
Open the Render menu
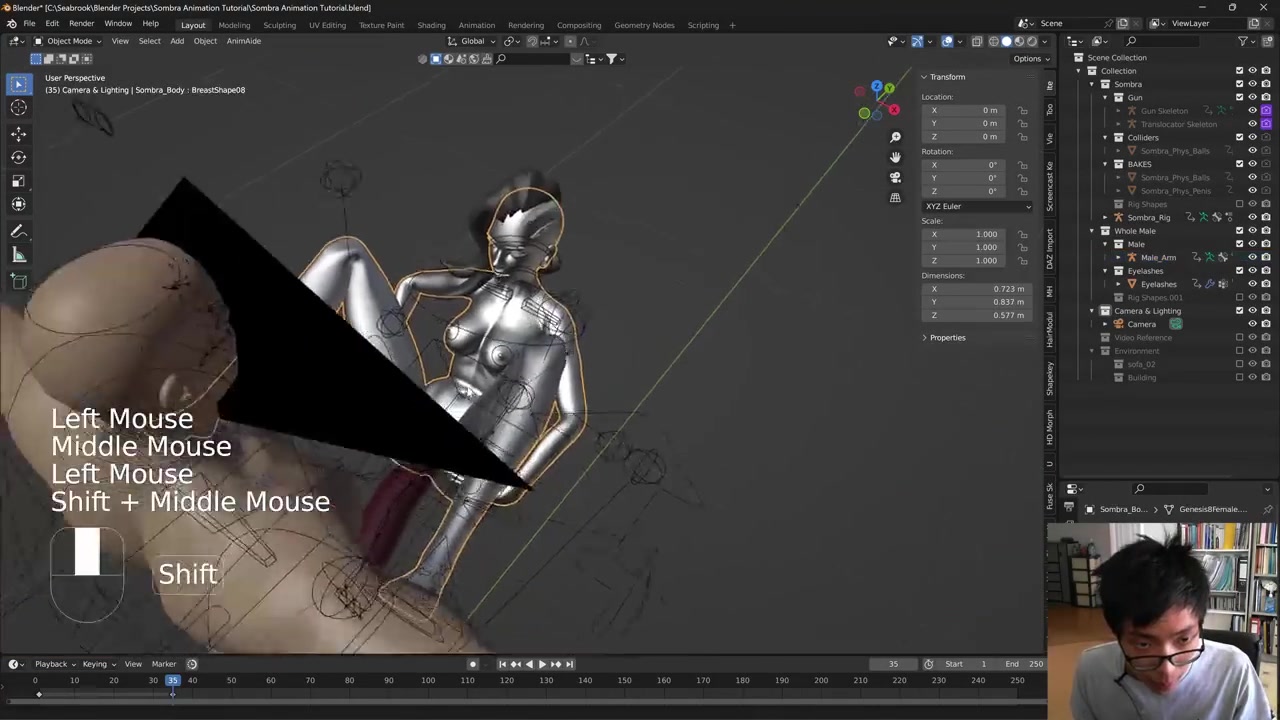[81, 24]
